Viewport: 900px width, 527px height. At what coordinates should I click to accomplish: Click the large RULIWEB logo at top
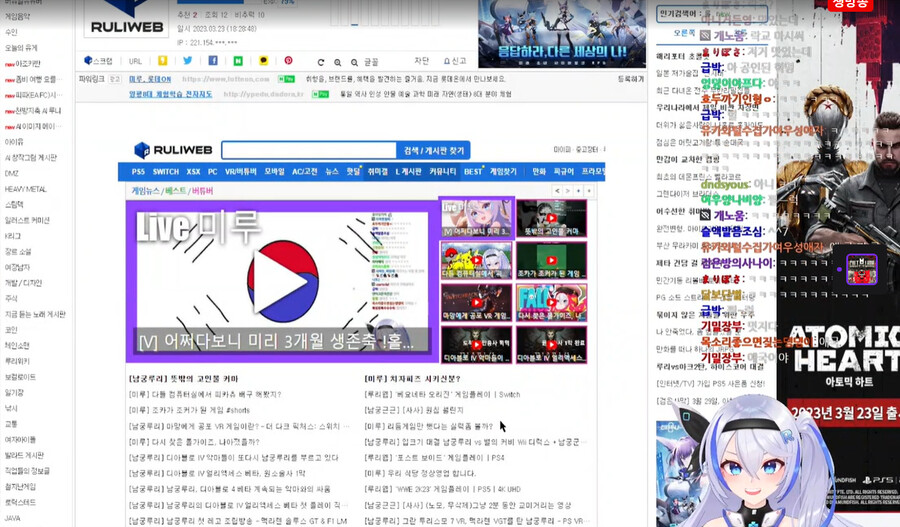[x=127, y=18]
